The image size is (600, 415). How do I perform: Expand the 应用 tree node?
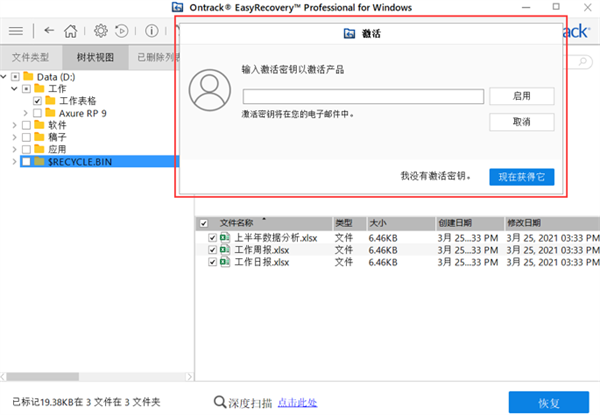tap(15, 149)
